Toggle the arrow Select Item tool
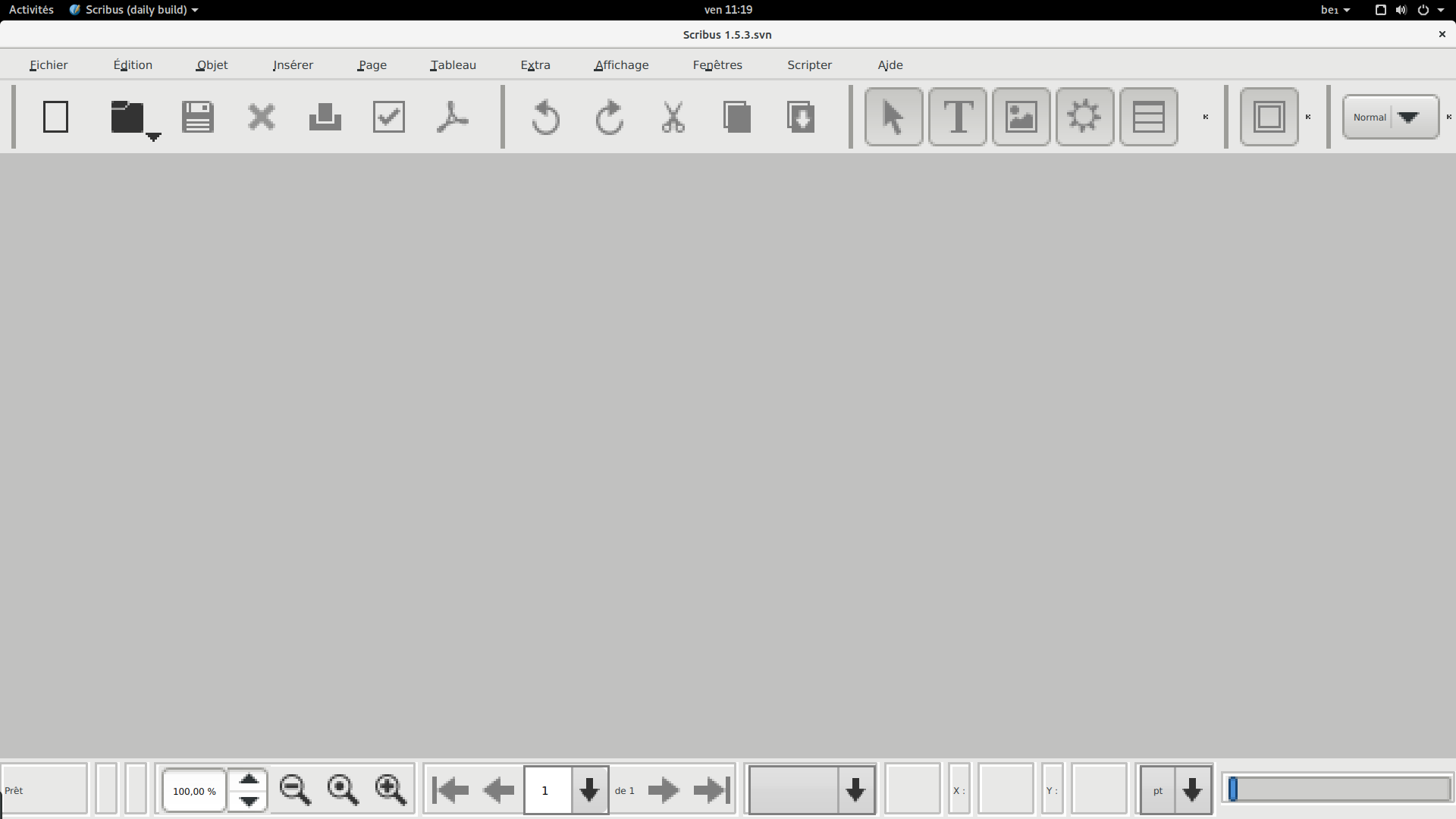 click(x=894, y=117)
